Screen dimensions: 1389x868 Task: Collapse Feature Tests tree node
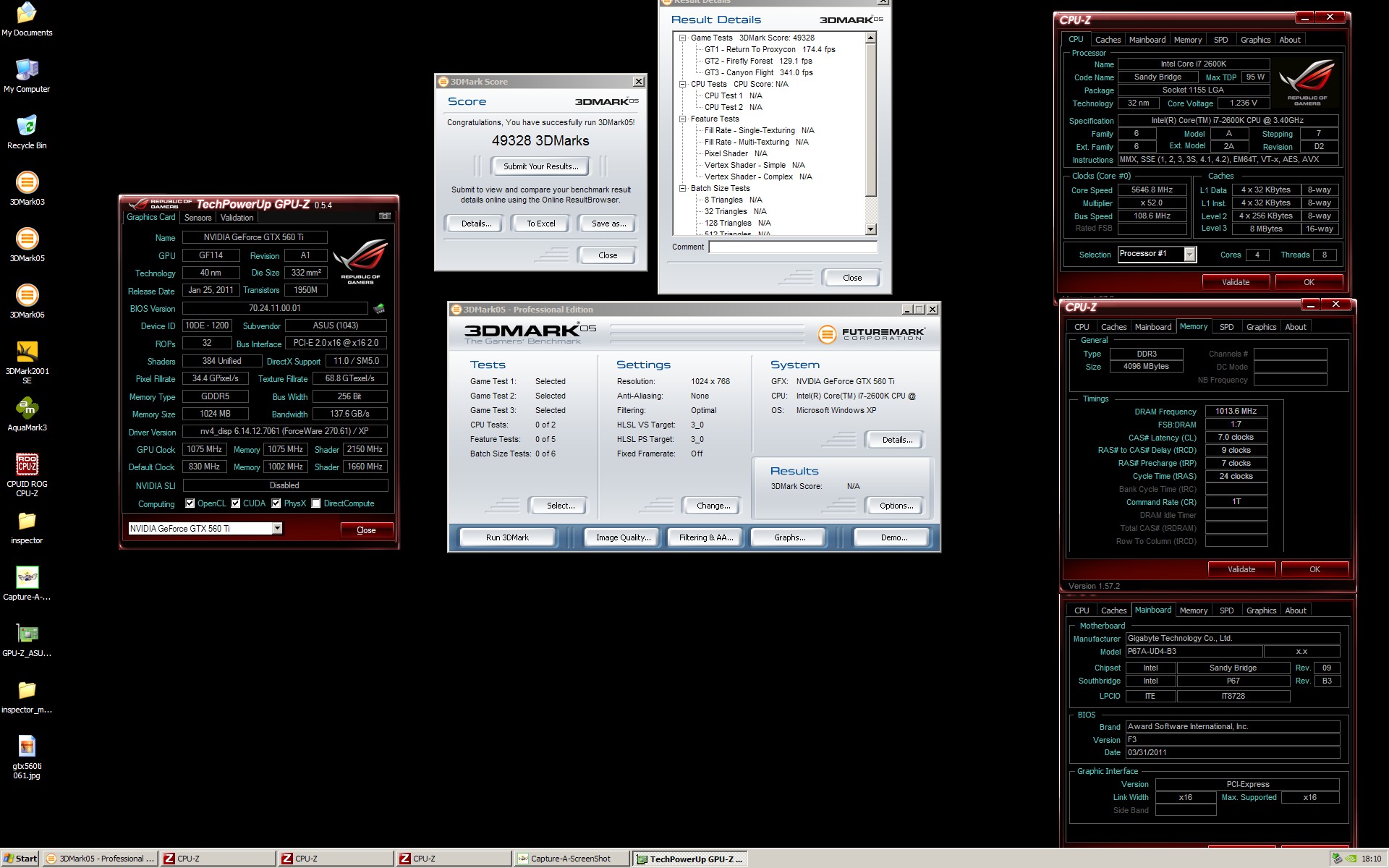click(x=682, y=119)
